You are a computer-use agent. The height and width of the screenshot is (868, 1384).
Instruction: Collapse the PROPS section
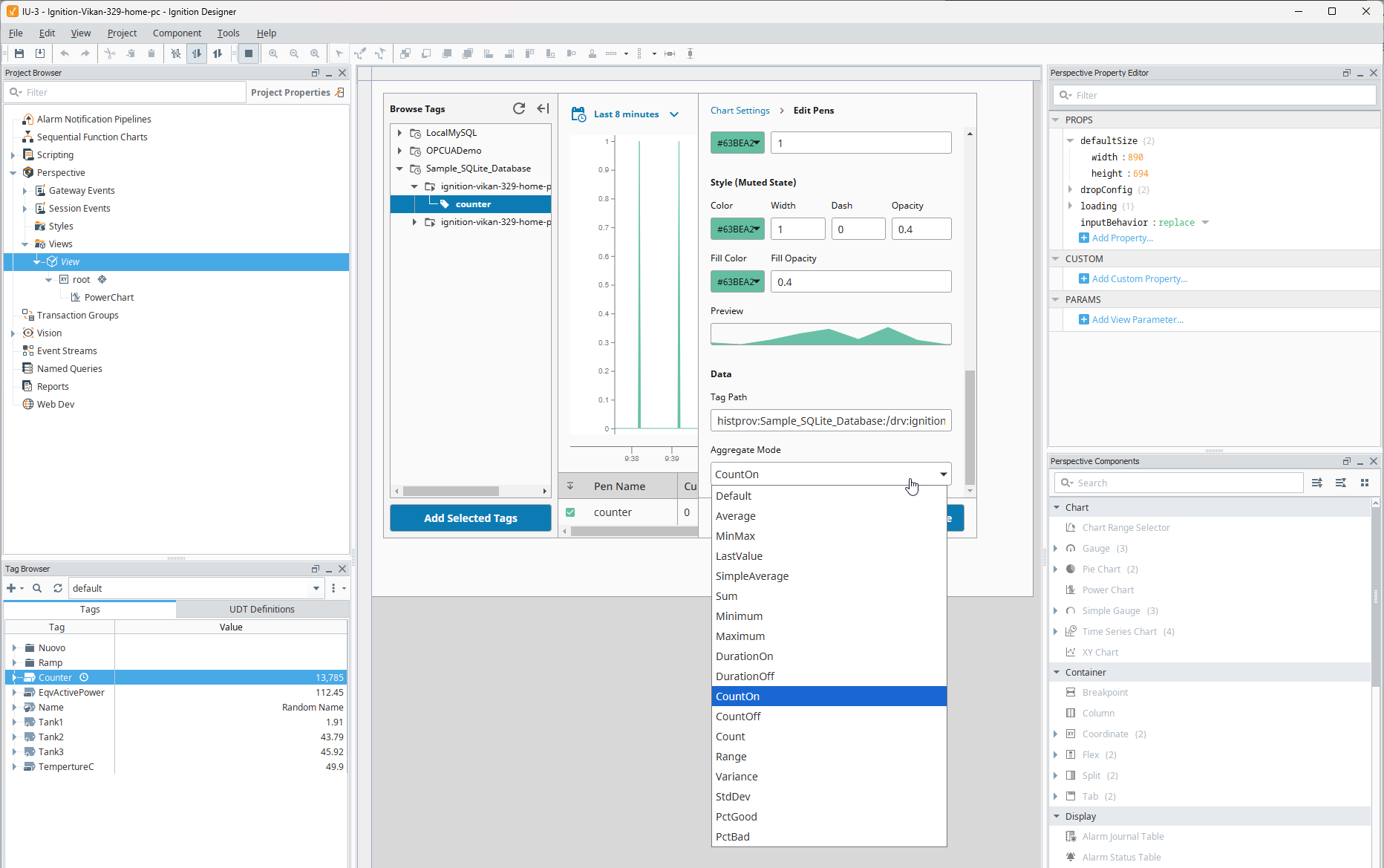pyautogui.click(x=1056, y=120)
